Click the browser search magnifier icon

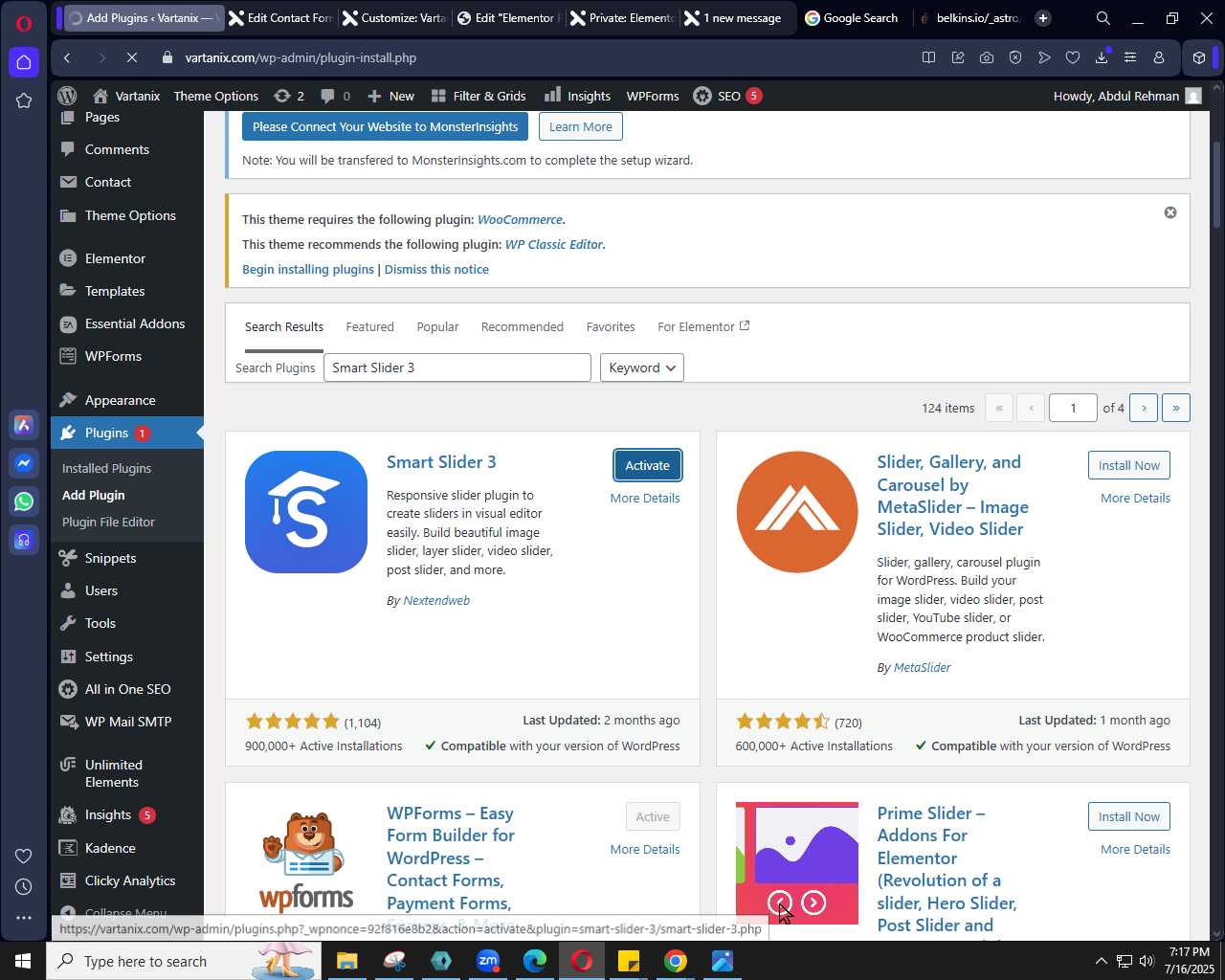click(x=1103, y=18)
